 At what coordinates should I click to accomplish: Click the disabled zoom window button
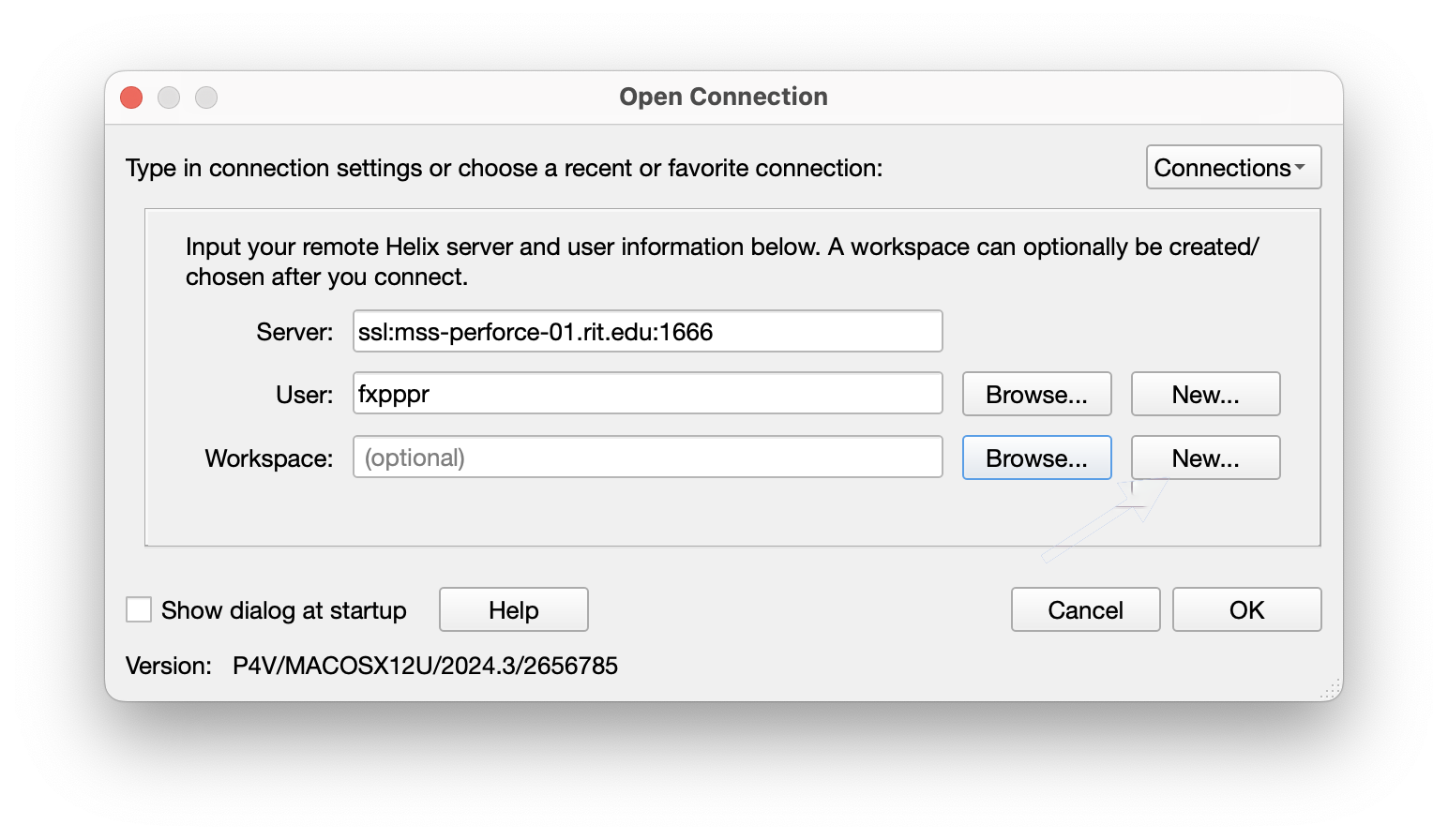[x=206, y=97]
